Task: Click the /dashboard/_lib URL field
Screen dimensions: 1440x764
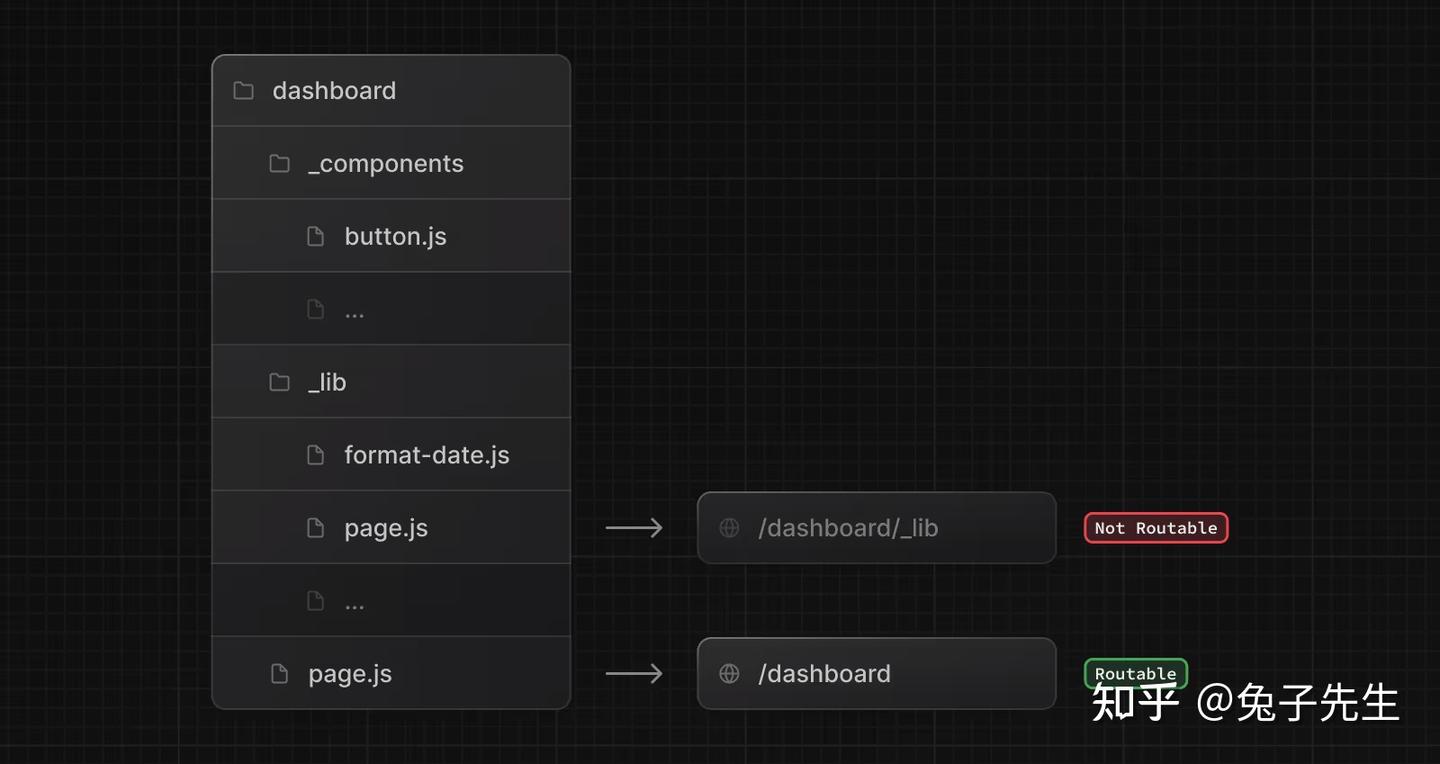Action: click(876, 528)
